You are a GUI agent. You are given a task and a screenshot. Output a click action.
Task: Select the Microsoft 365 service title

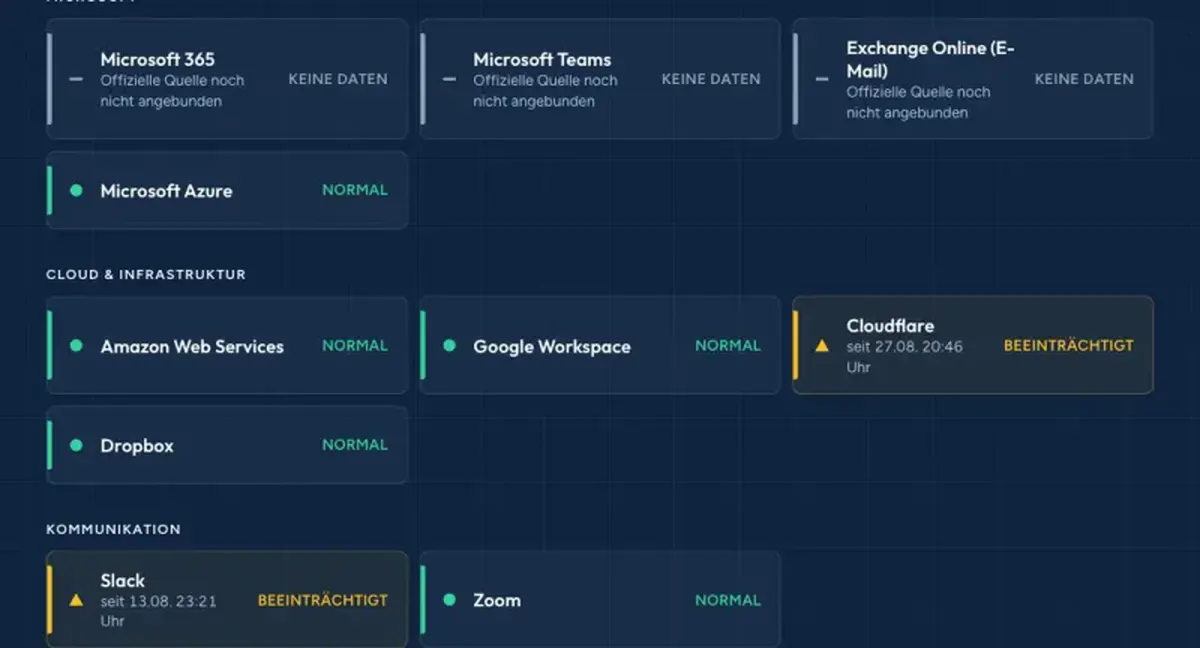(157, 59)
